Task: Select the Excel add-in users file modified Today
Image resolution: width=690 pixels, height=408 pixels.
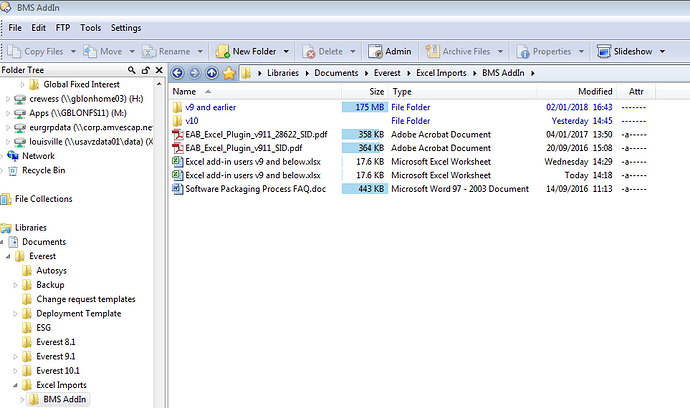Action: pyautogui.click(x=253, y=176)
